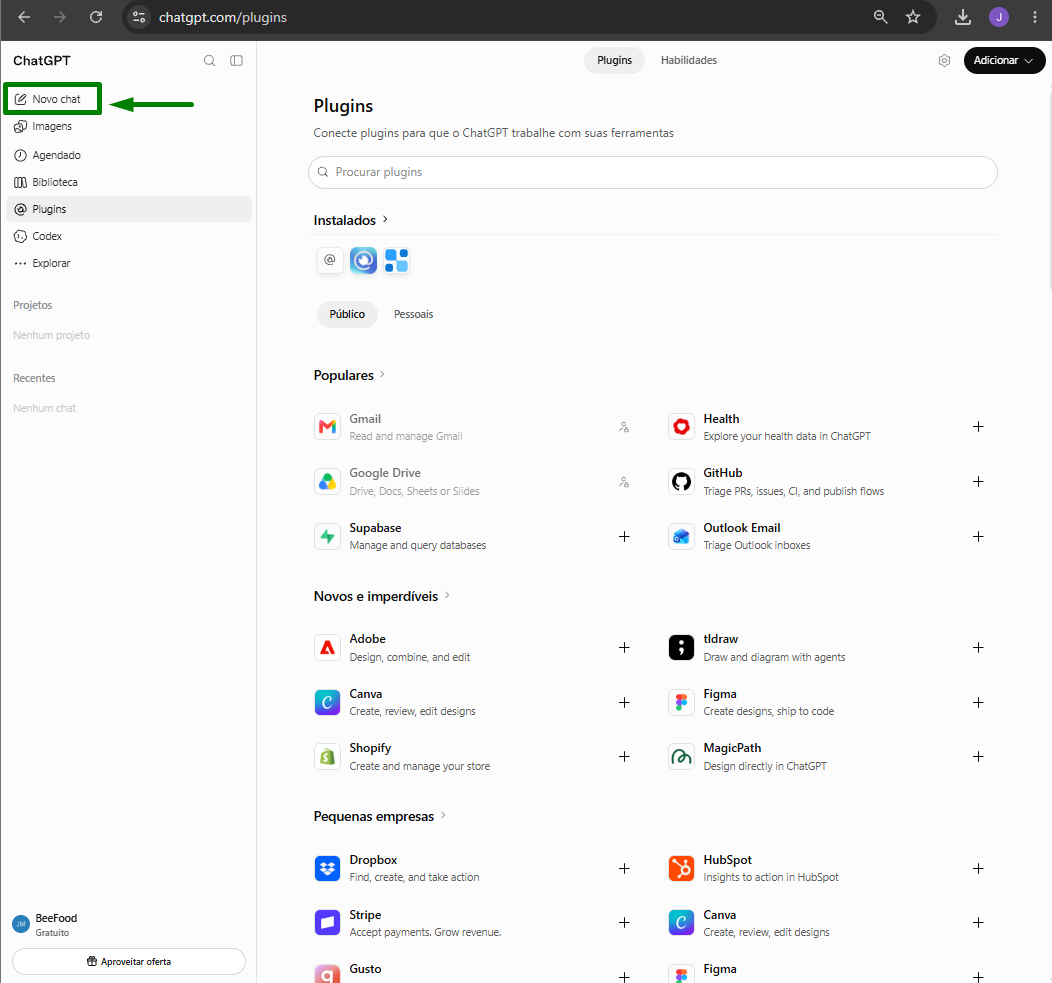Open the sidebar search icon

(x=209, y=60)
